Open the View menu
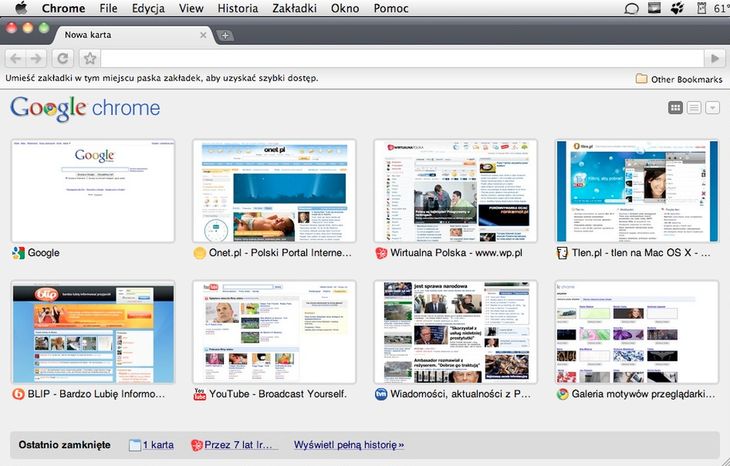This screenshot has height=466, width=730. click(191, 8)
